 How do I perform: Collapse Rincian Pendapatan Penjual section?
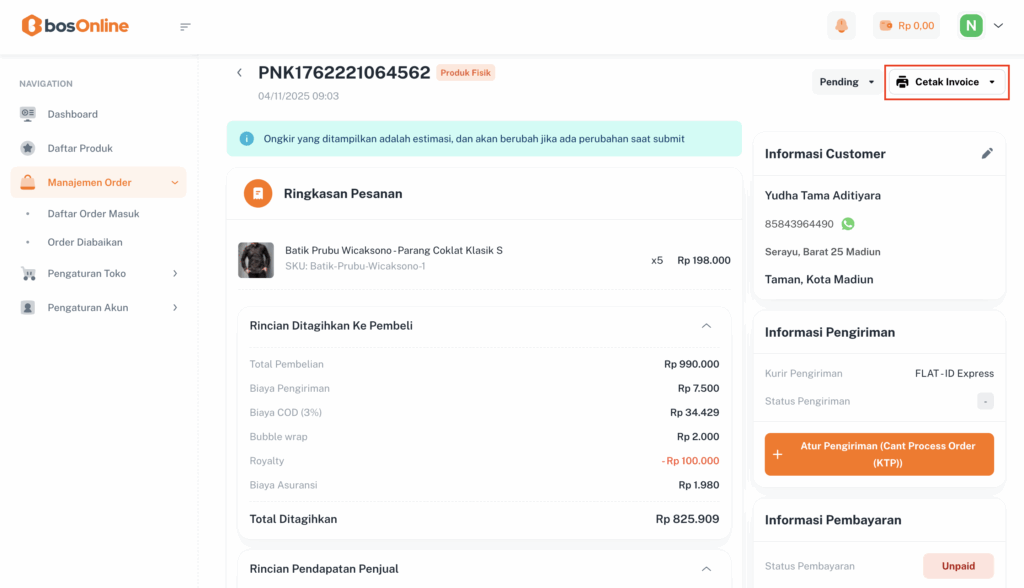706,569
